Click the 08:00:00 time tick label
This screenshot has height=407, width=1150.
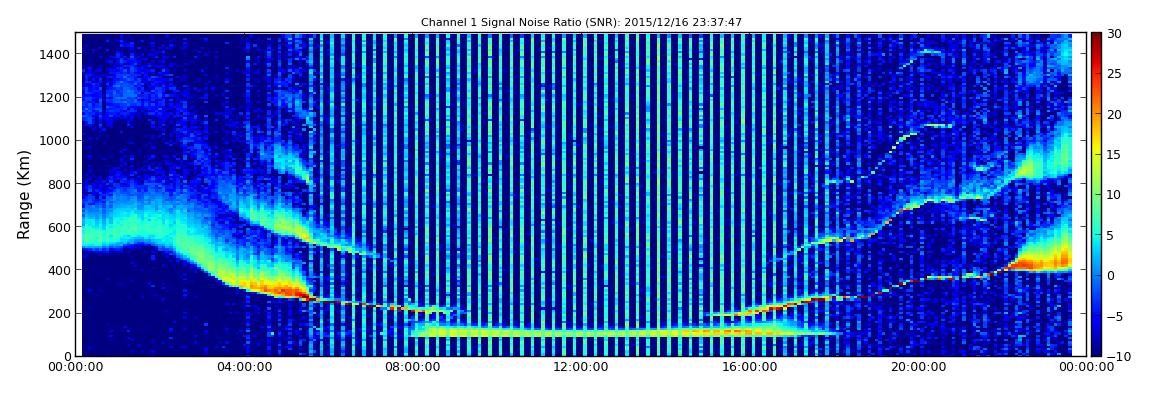click(413, 367)
